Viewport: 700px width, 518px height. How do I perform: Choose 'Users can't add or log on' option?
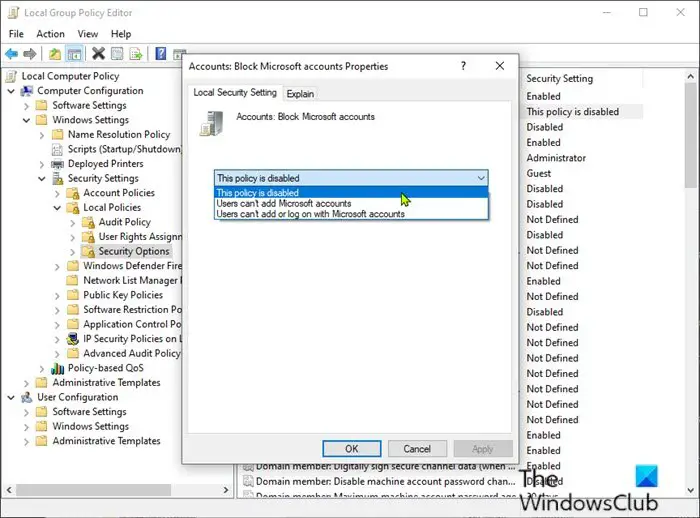[351, 214]
